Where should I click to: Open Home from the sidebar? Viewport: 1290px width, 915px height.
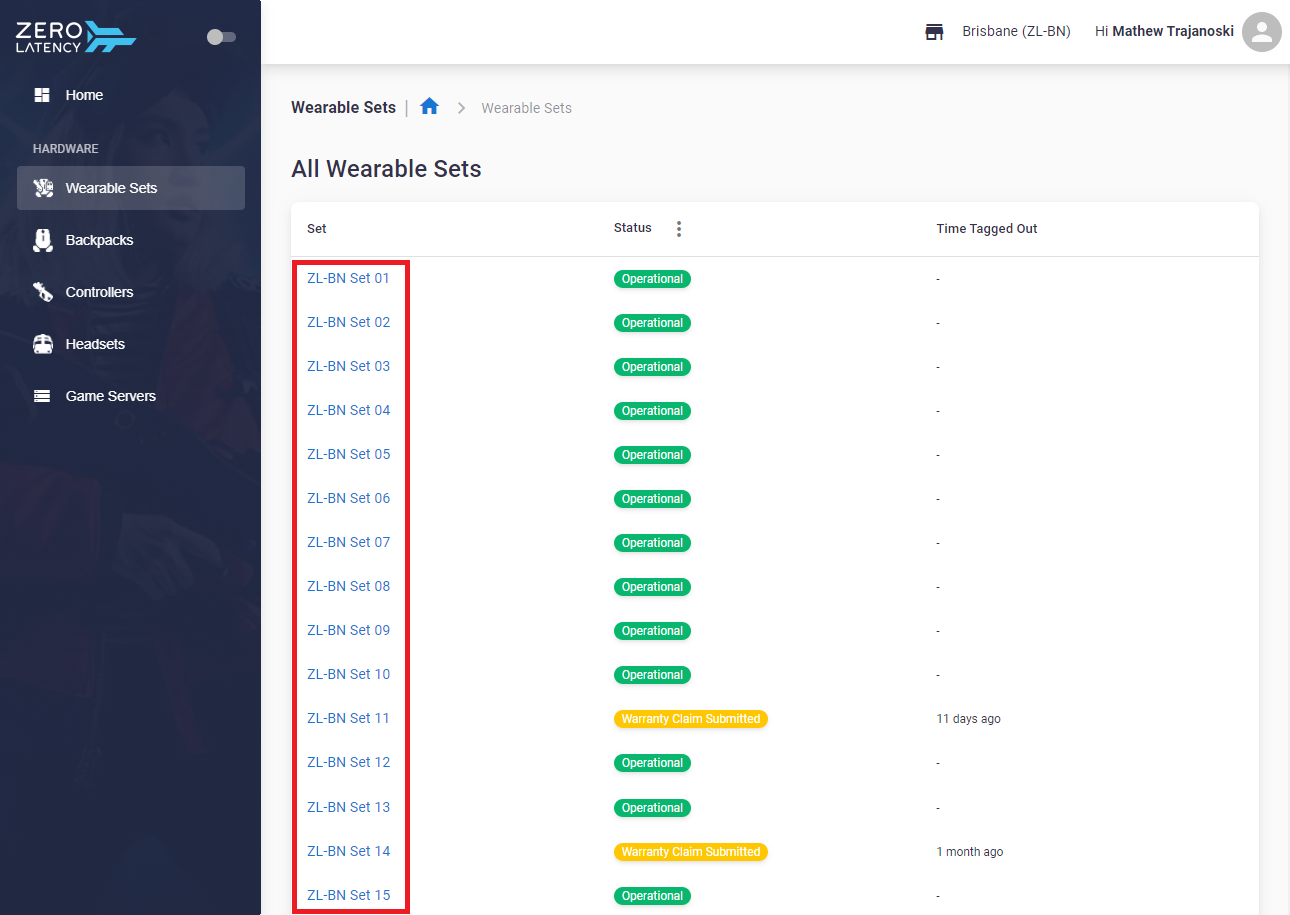coord(130,95)
